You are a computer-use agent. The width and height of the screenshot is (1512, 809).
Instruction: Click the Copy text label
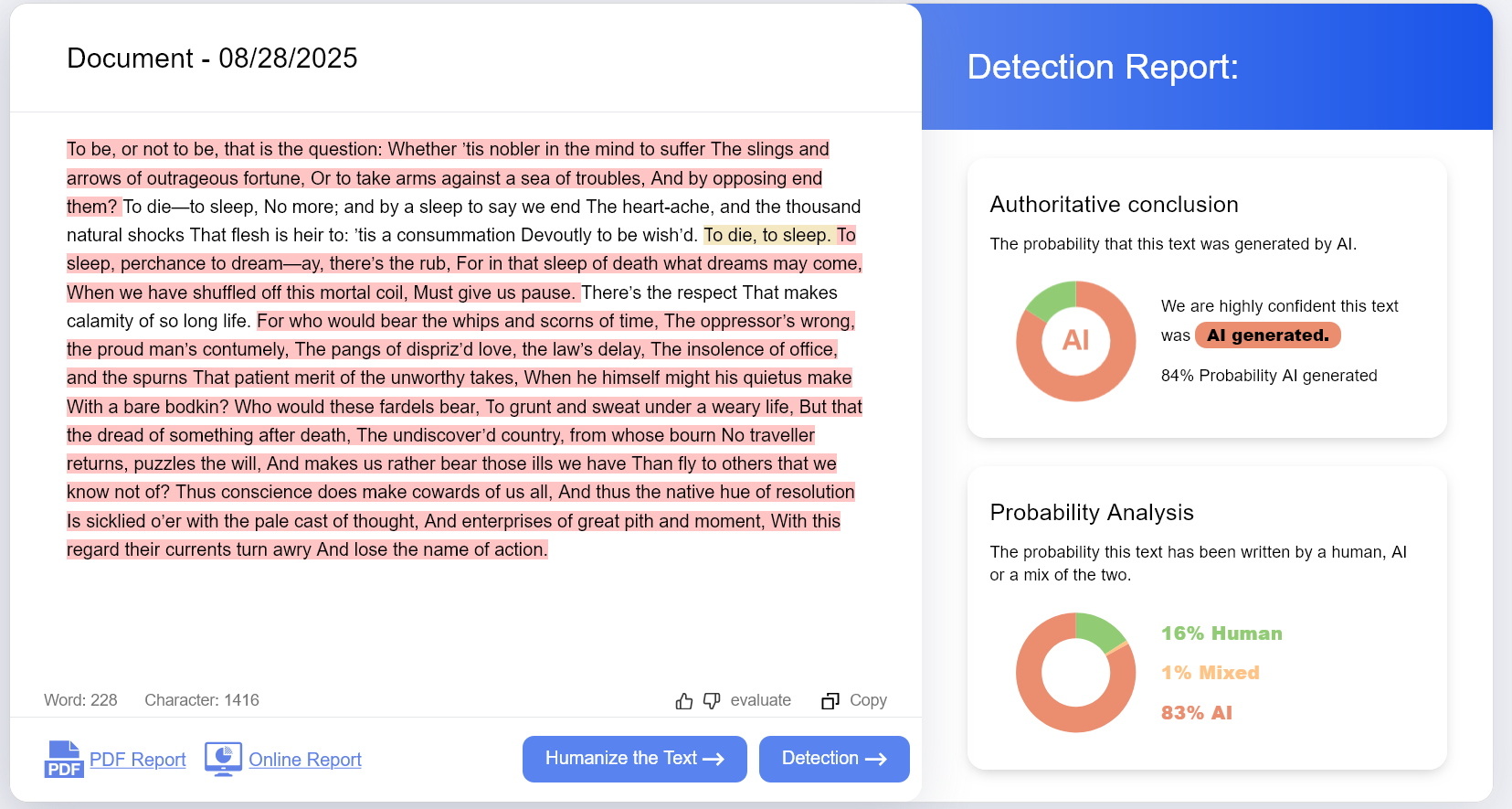[868, 700]
